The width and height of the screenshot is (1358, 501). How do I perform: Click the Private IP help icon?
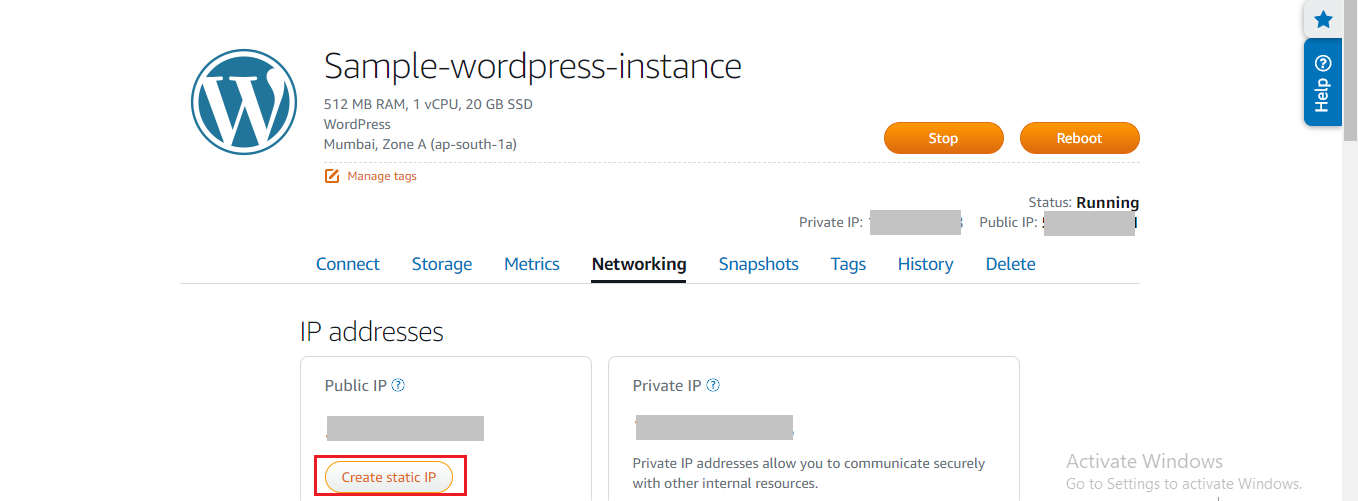click(x=713, y=385)
